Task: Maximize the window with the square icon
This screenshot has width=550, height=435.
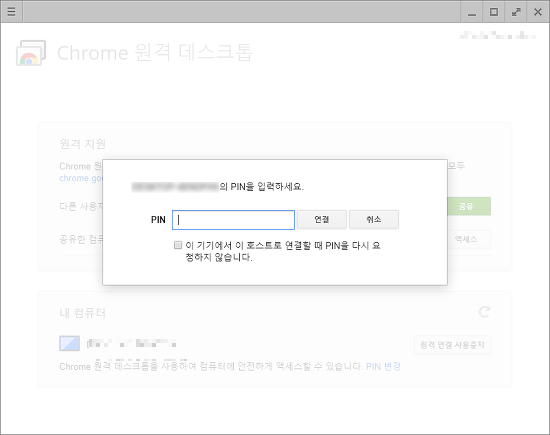Action: [x=494, y=12]
